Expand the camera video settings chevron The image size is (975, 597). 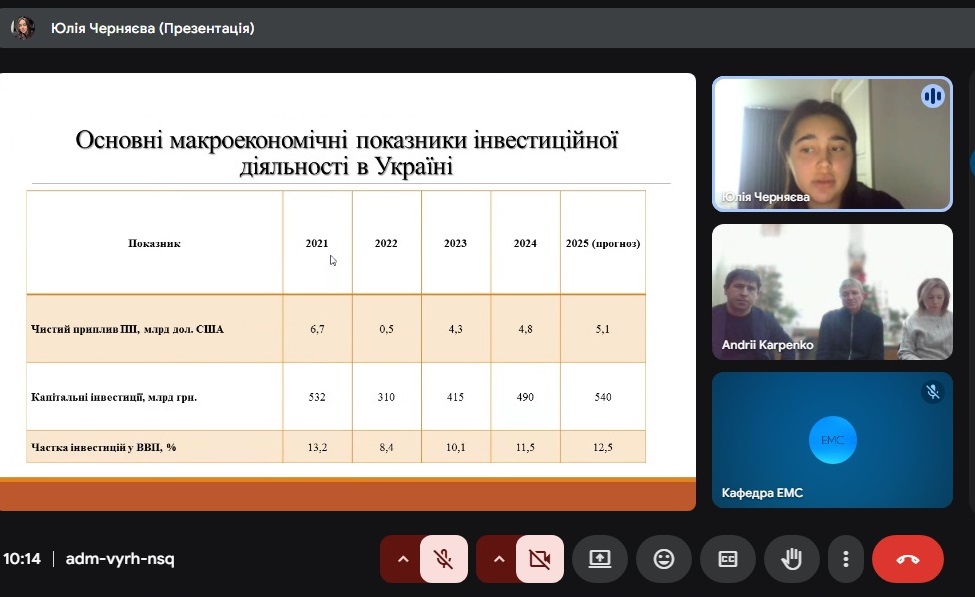pyautogui.click(x=499, y=559)
